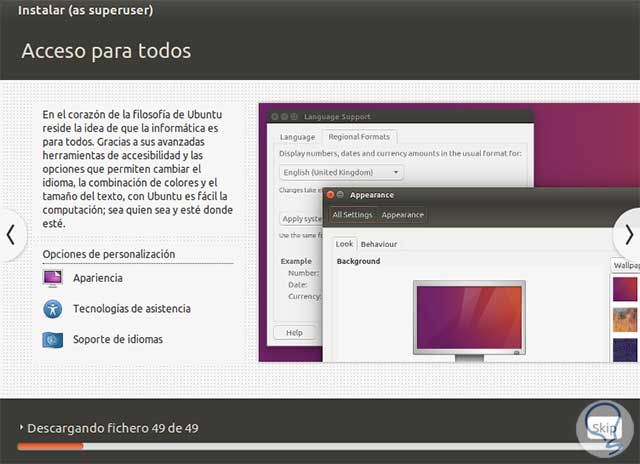Viewport: 640px width, 464px height.
Task: Click the Appearance breadcrumb button
Action: [x=402, y=215]
